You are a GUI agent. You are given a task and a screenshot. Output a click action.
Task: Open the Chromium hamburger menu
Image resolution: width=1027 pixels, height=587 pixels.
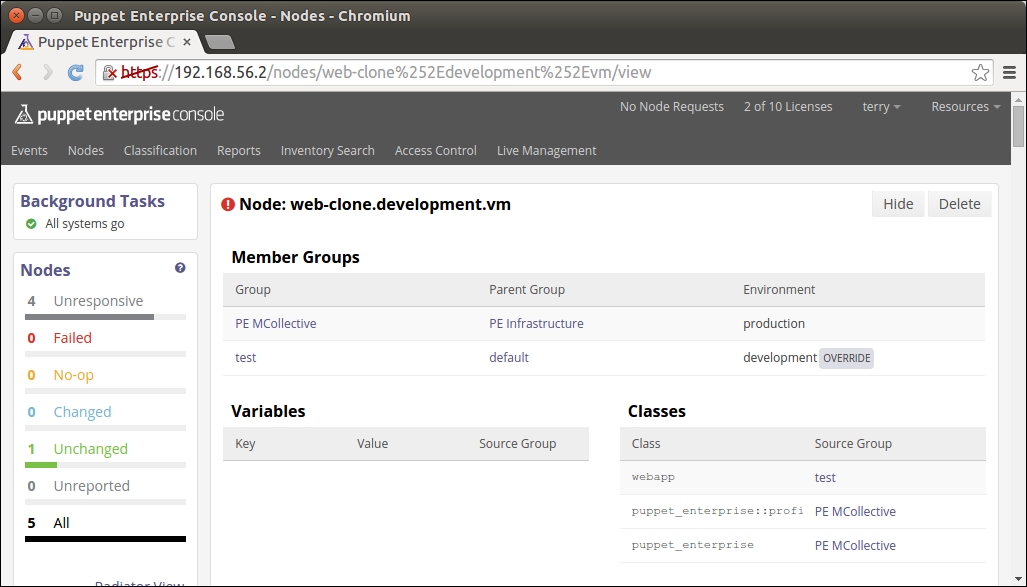coord(1009,73)
